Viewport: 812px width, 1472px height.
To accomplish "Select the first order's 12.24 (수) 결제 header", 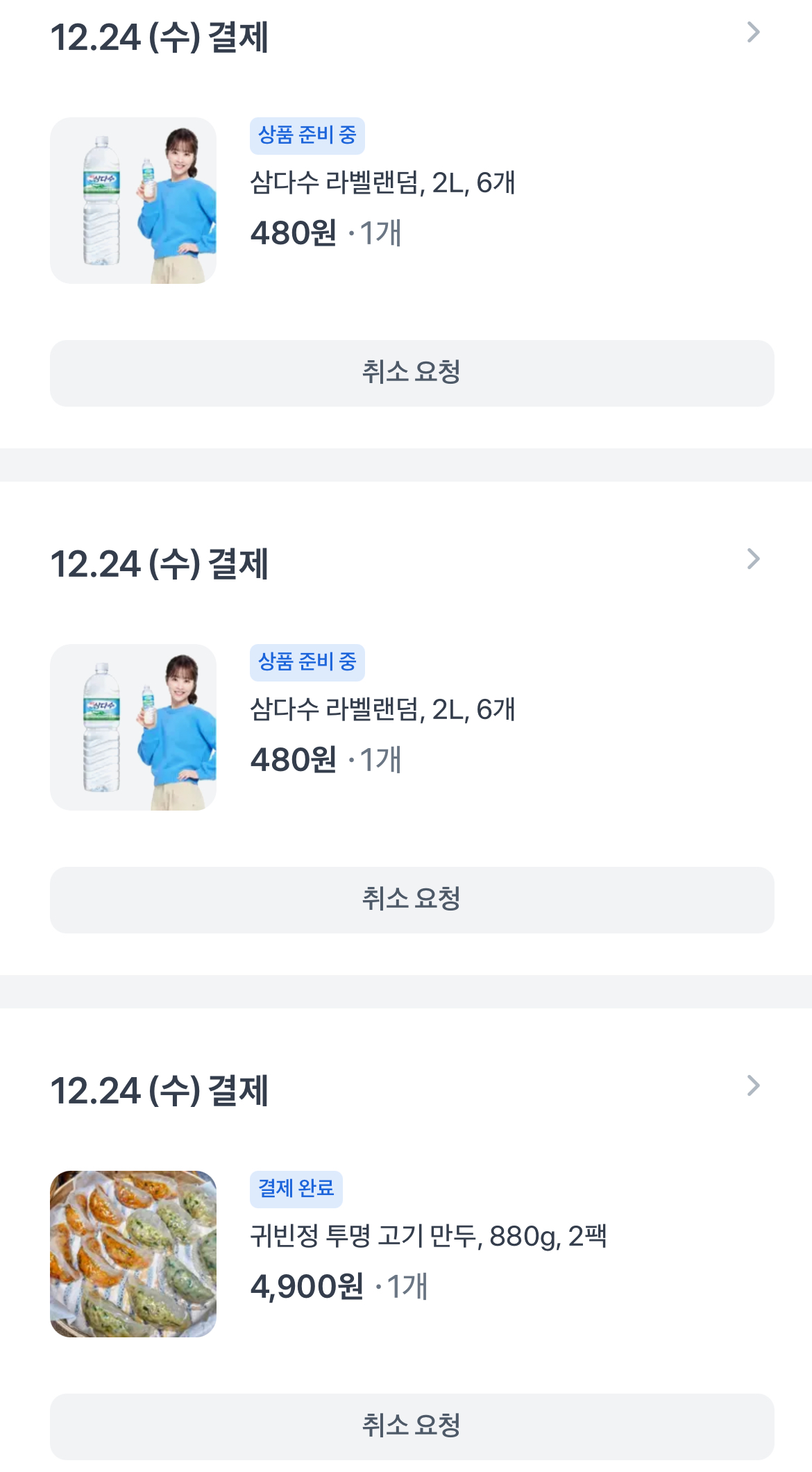I will [x=160, y=37].
